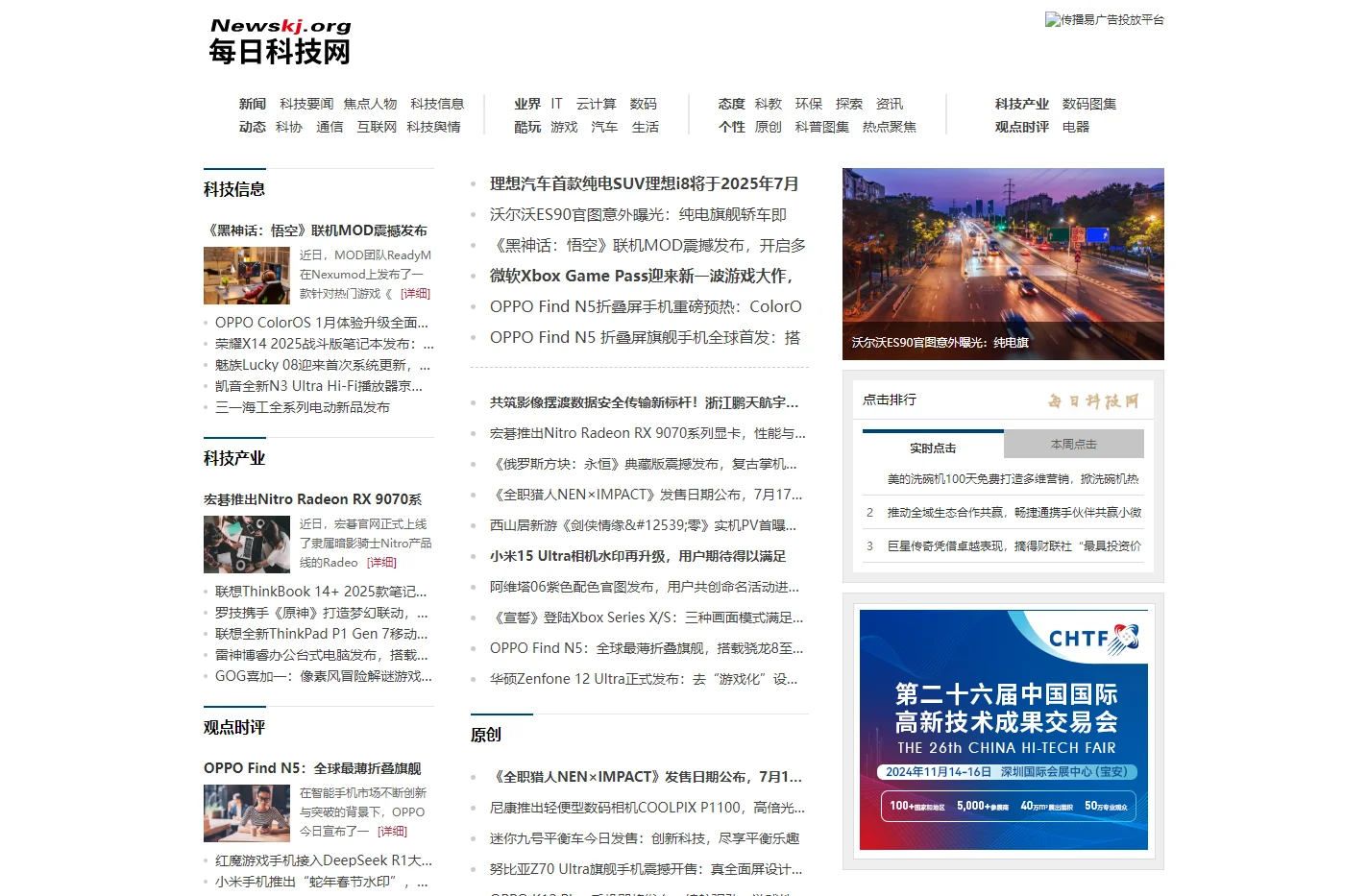This screenshot has width=1368, height=896.
Task: Open the 科技信息 section heading
Action: pos(234,189)
